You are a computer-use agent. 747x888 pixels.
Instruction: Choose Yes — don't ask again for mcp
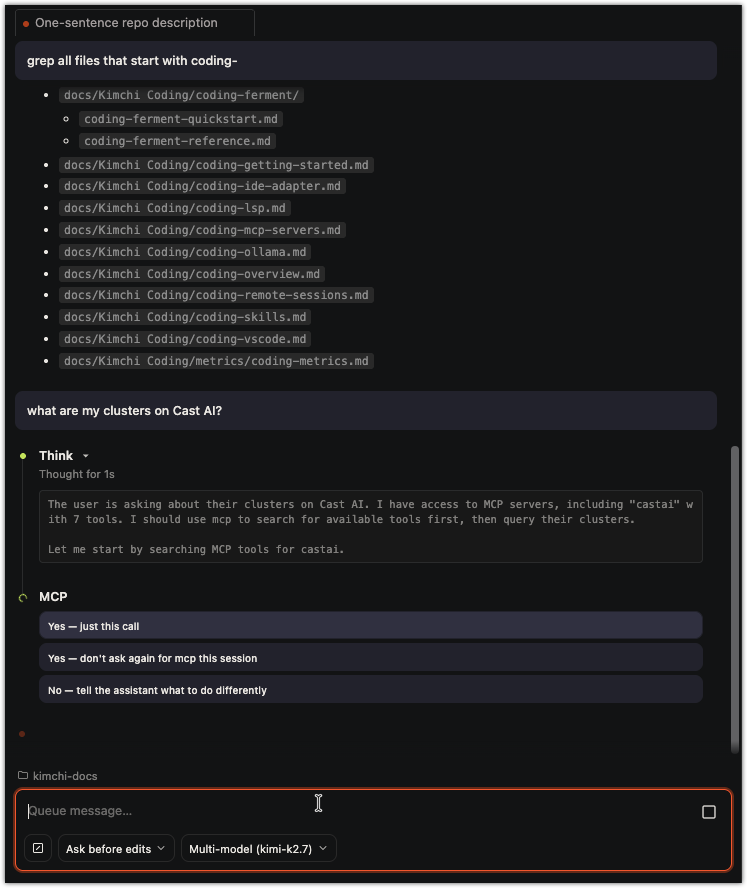370,658
